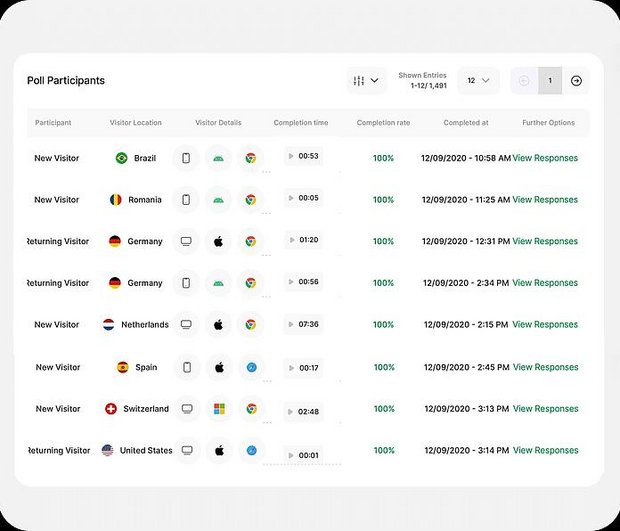Go to next page with right arrow
620x531 pixels.
tap(576, 81)
